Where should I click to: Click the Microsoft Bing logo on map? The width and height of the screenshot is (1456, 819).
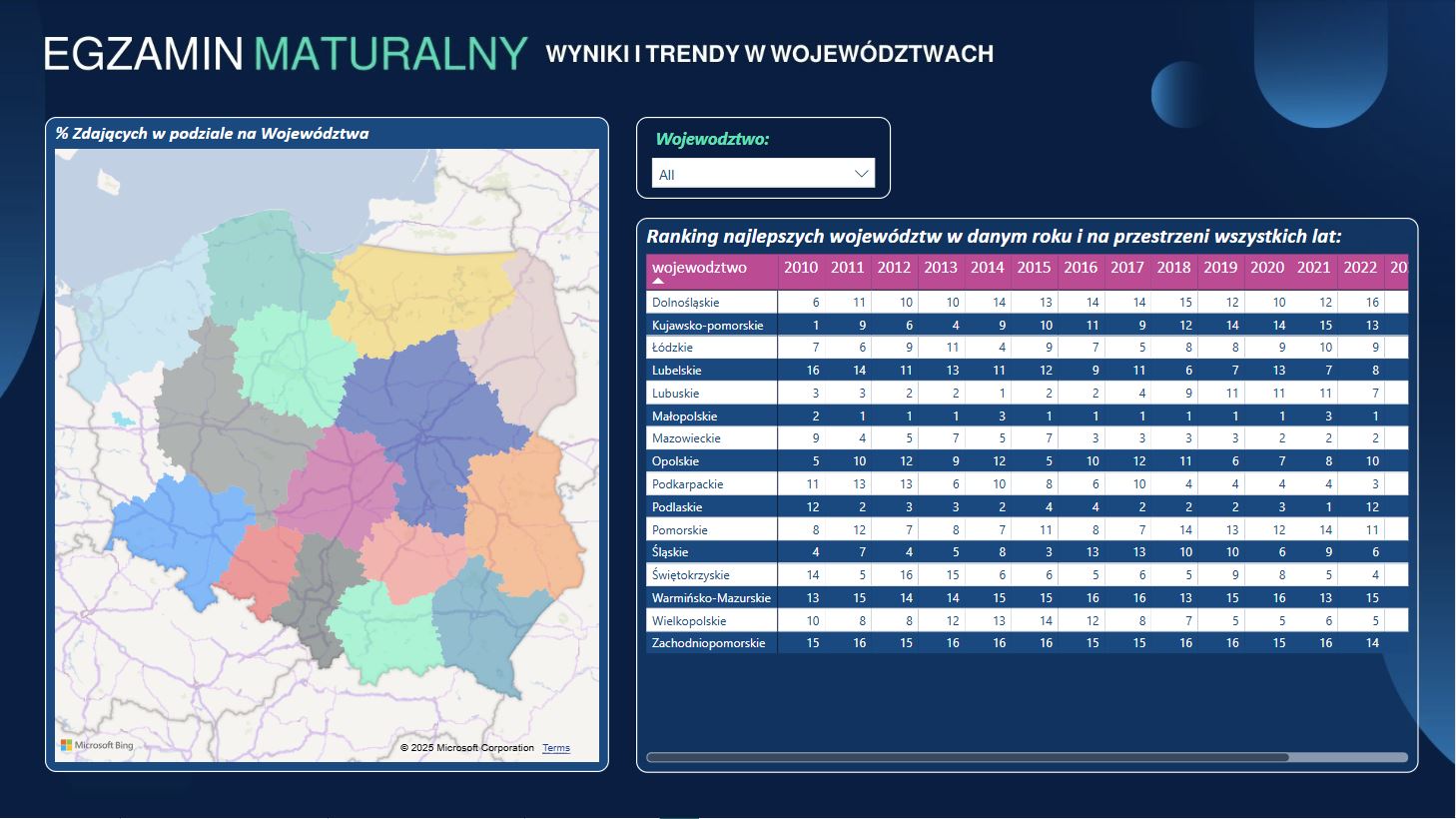[x=97, y=745]
